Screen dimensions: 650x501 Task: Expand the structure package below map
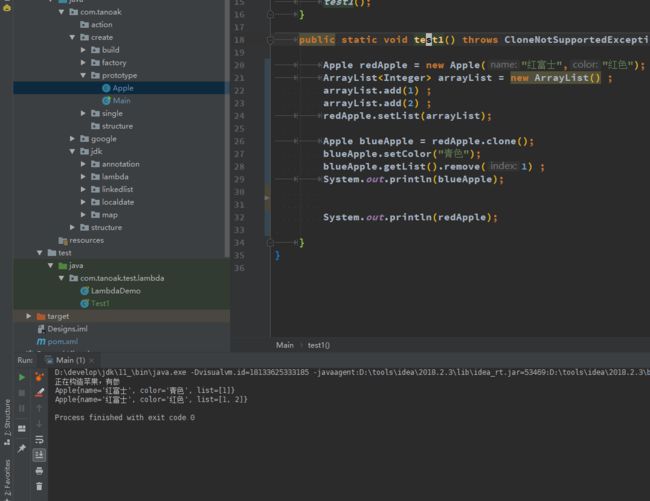pyautogui.click(x=72, y=227)
